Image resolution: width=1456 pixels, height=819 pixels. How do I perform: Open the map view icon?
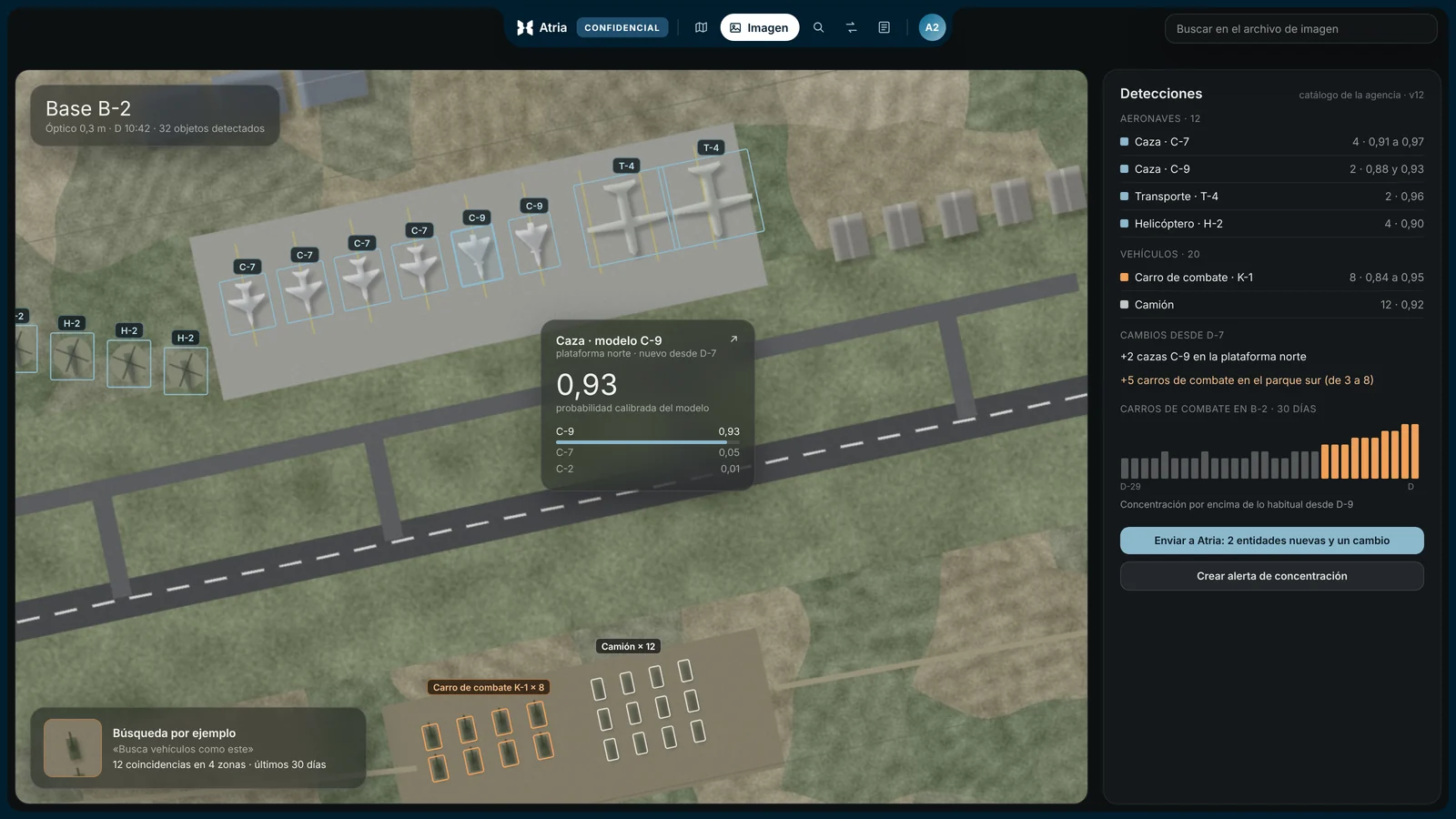click(x=701, y=28)
